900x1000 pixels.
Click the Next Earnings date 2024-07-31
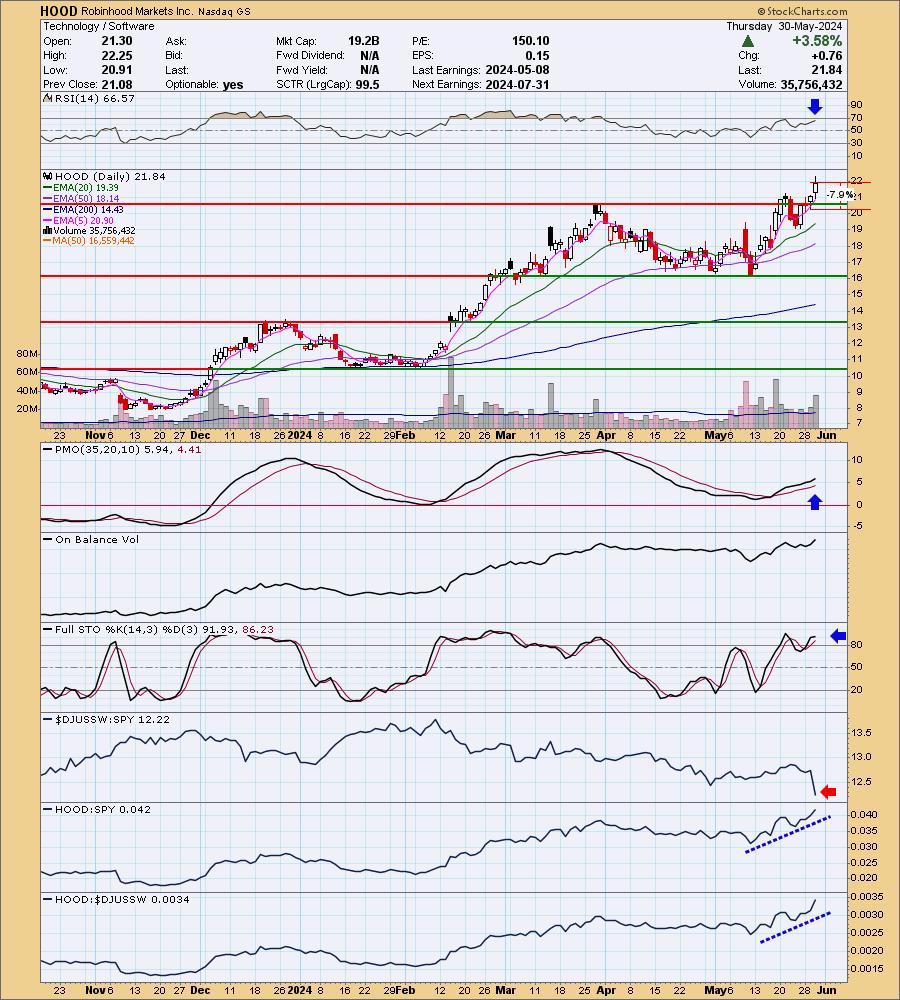click(517, 84)
